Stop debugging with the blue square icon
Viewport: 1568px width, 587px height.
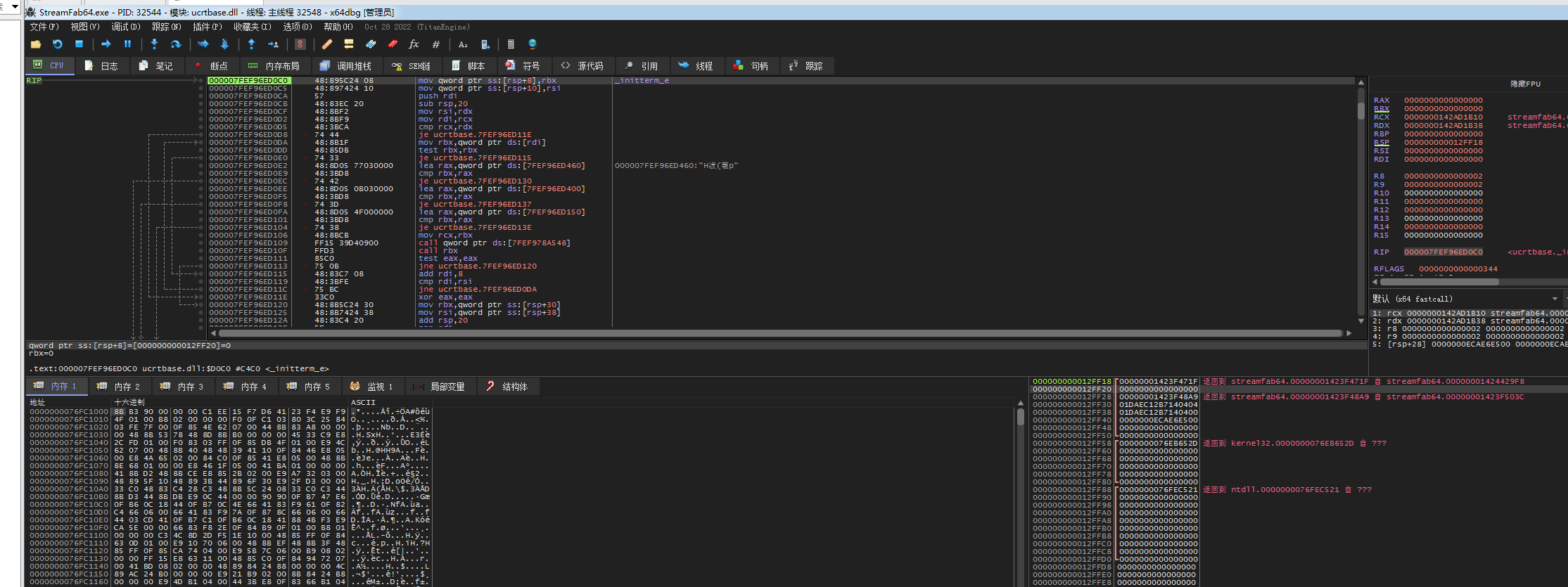tap(79, 44)
